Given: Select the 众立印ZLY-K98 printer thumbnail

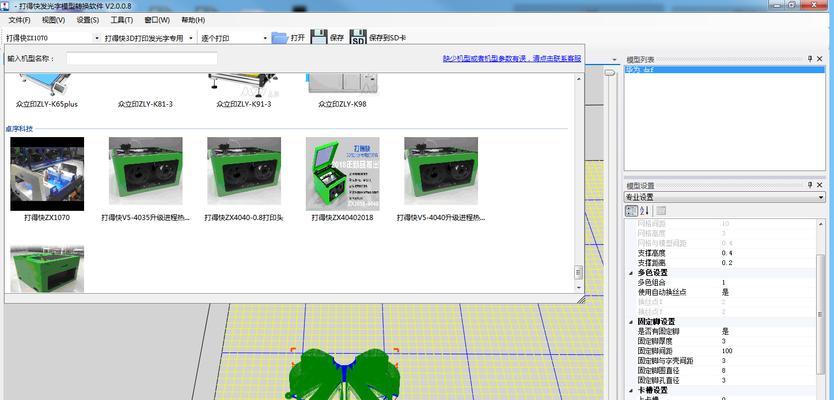Looking at the screenshot, I should (342, 82).
